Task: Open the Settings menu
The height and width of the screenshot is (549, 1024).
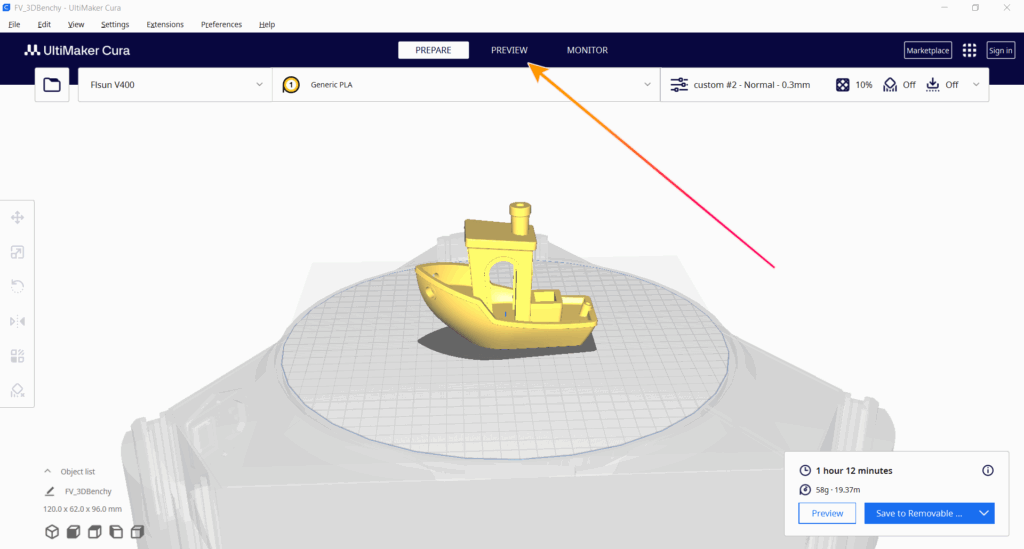Action: click(115, 24)
